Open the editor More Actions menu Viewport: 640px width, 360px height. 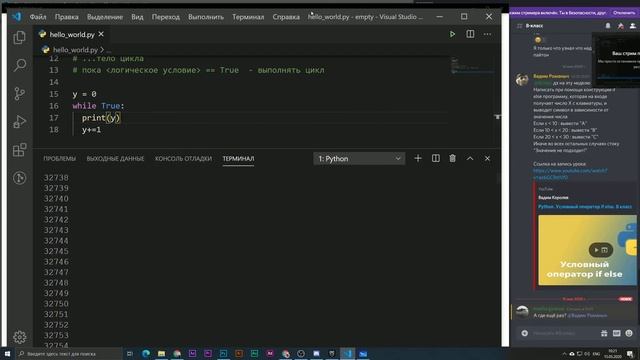point(487,34)
